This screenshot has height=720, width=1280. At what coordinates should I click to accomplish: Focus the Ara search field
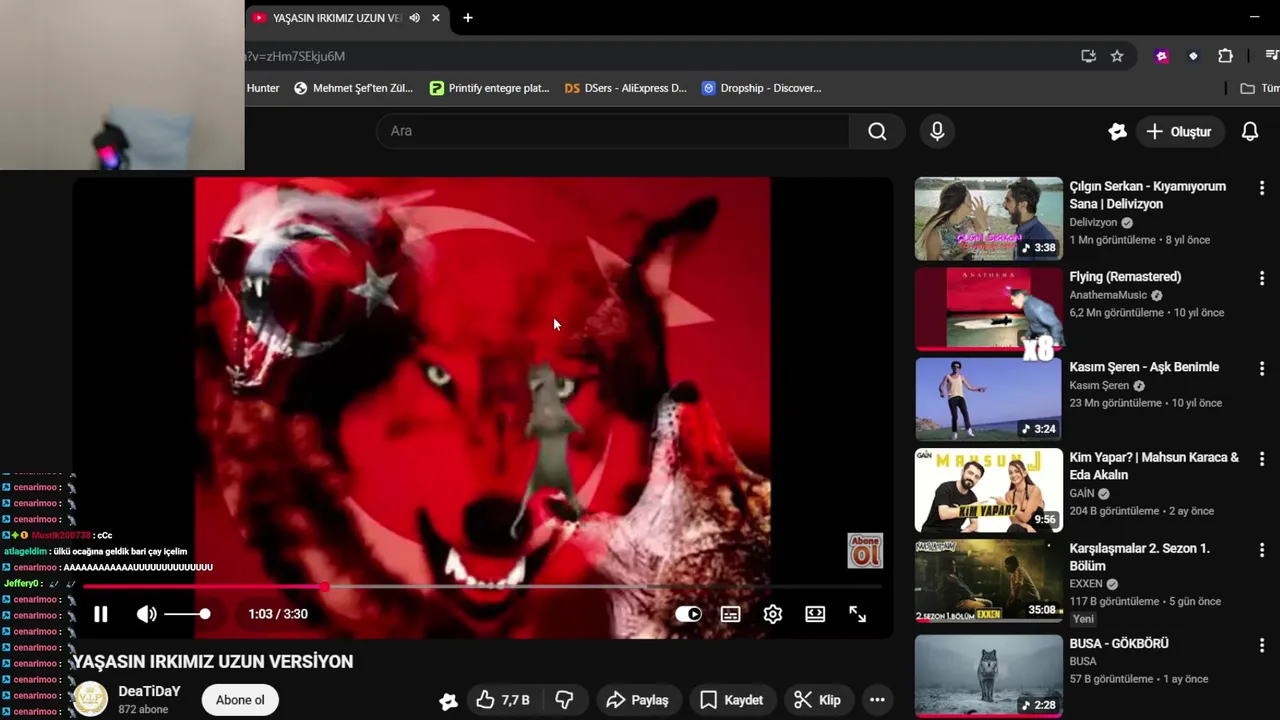coord(612,131)
